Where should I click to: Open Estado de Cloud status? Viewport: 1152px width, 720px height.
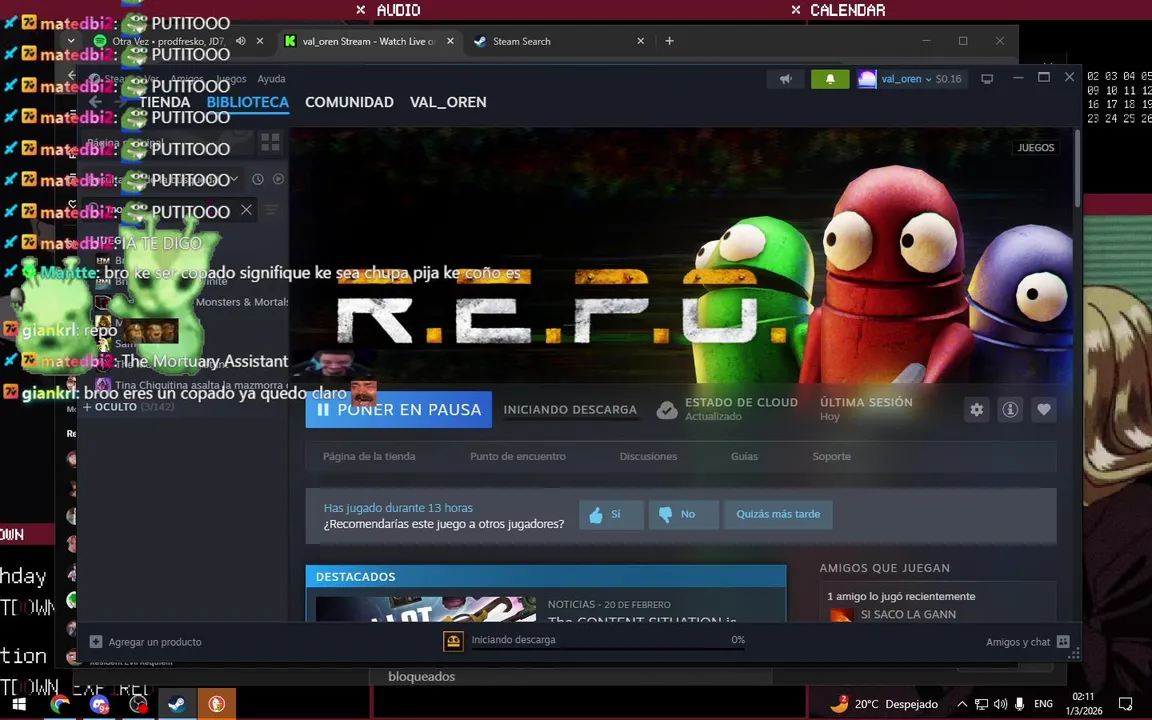pos(727,409)
